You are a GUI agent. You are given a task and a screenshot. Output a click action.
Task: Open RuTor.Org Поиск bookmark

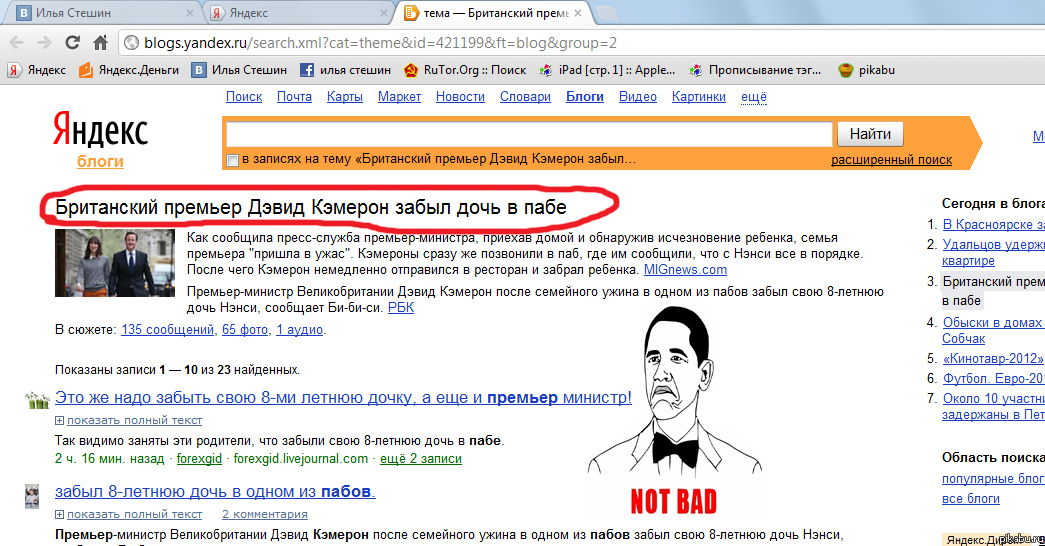pyautogui.click(x=464, y=70)
